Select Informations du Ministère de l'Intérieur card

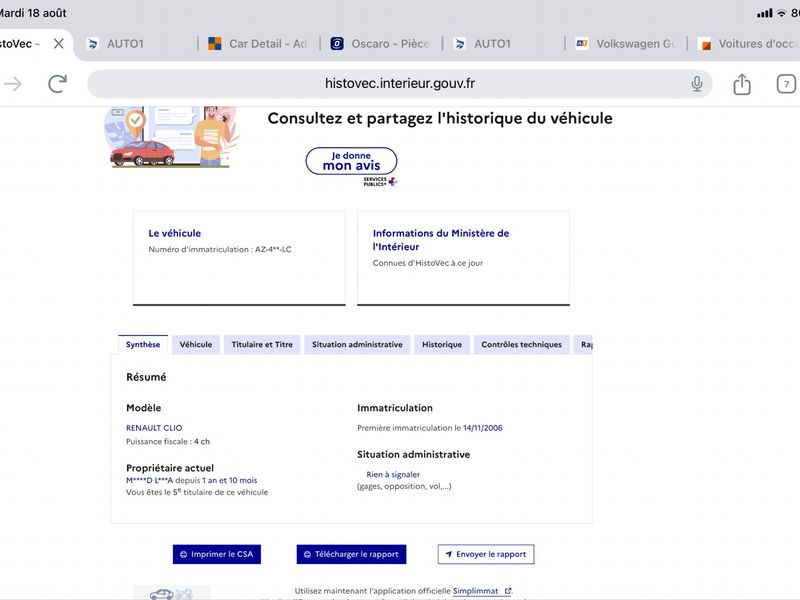(x=463, y=258)
